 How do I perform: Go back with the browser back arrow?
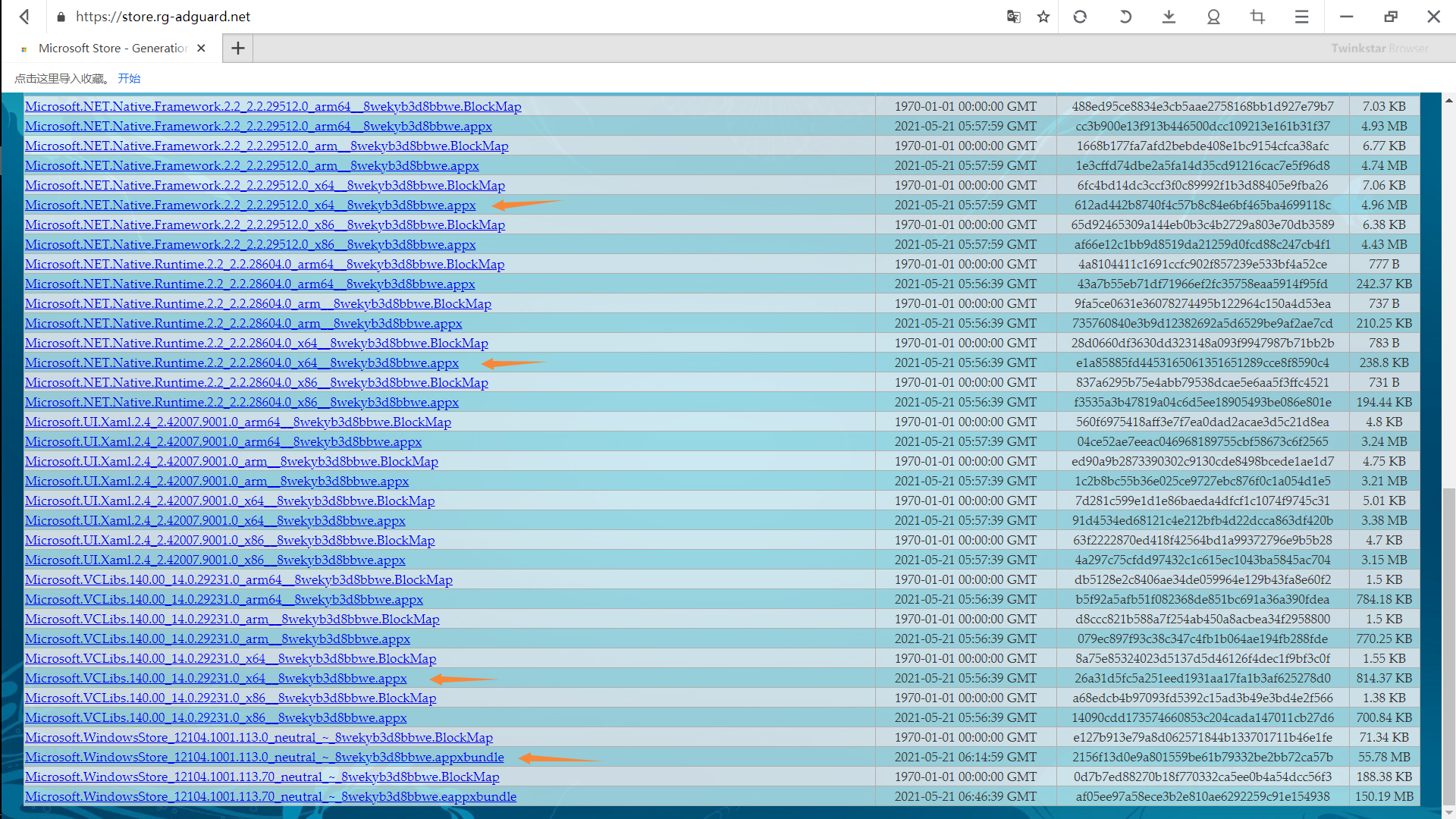point(24,17)
